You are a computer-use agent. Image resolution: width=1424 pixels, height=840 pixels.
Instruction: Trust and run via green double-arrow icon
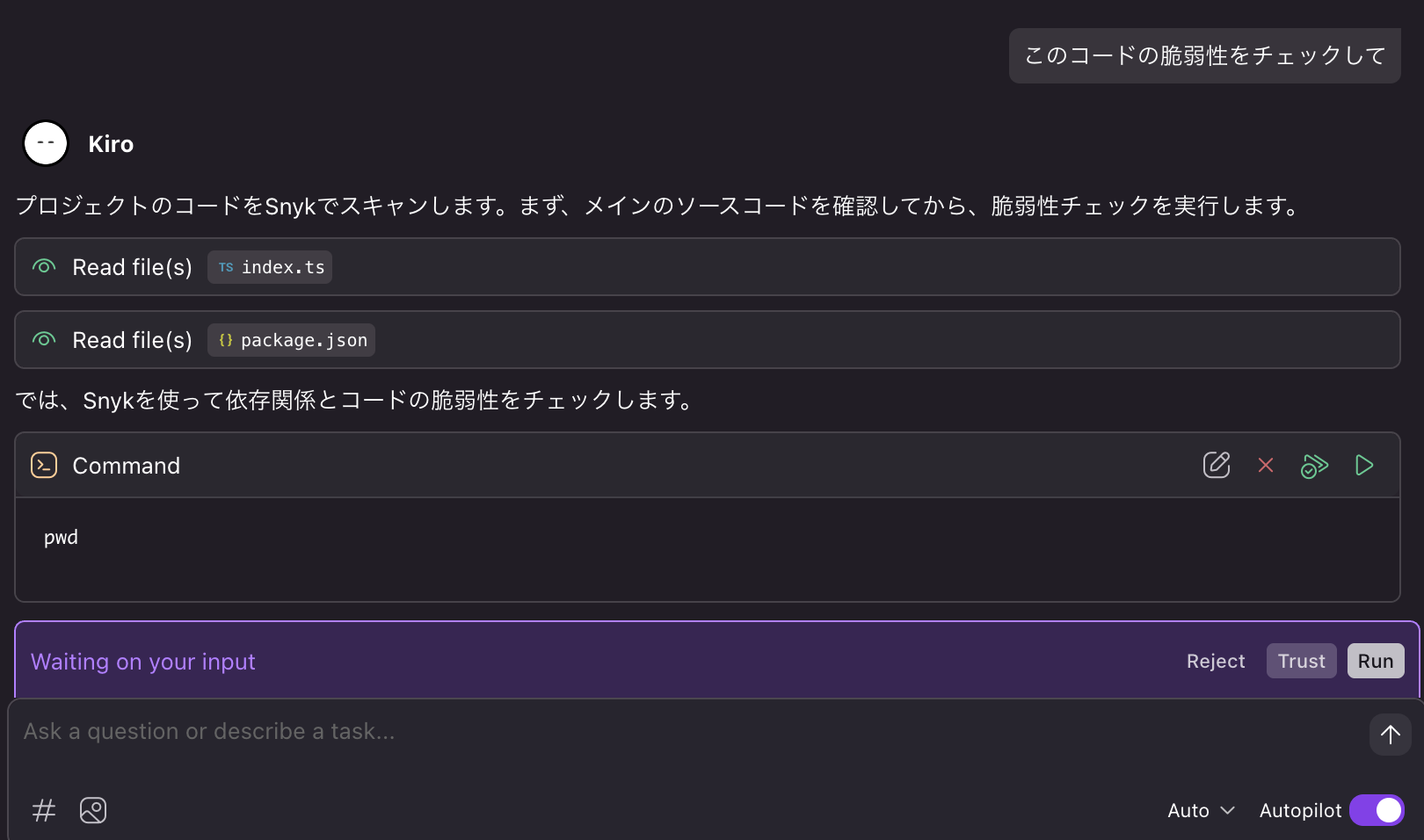1314,466
